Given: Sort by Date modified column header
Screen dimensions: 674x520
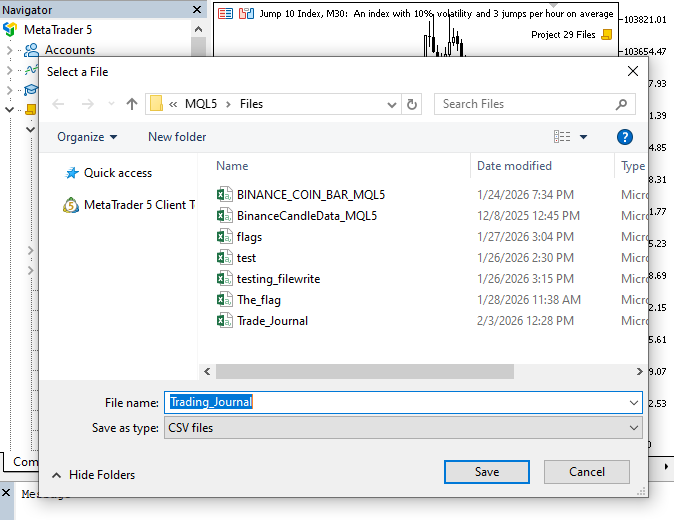Looking at the screenshot, I should pyautogui.click(x=514, y=166).
